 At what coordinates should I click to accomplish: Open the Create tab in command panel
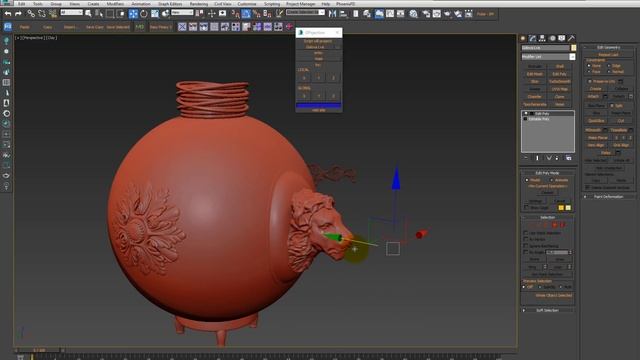point(523,38)
